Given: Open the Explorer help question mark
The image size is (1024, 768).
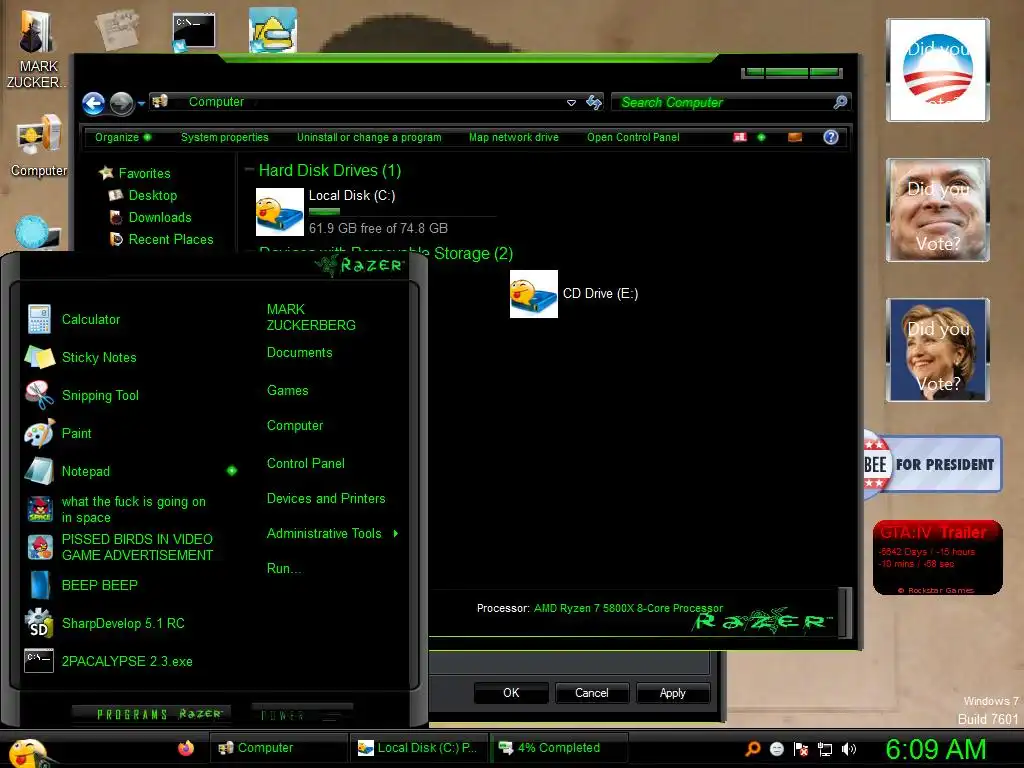Looking at the screenshot, I should tap(831, 137).
